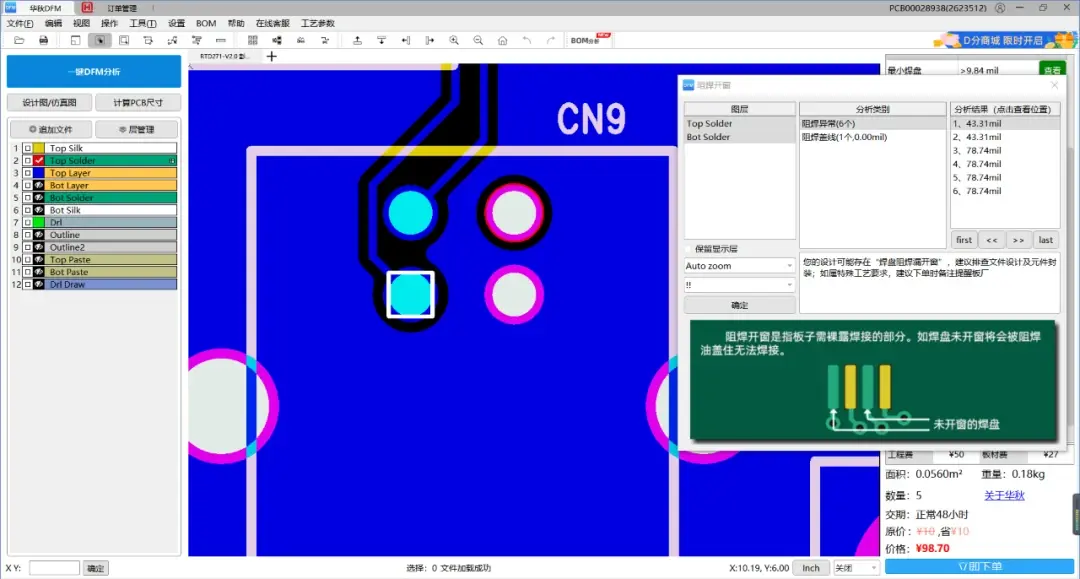This screenshot has height=579, width=1080.
Task: Add a new tab with plus icon
Action: (x=271, y=56)
